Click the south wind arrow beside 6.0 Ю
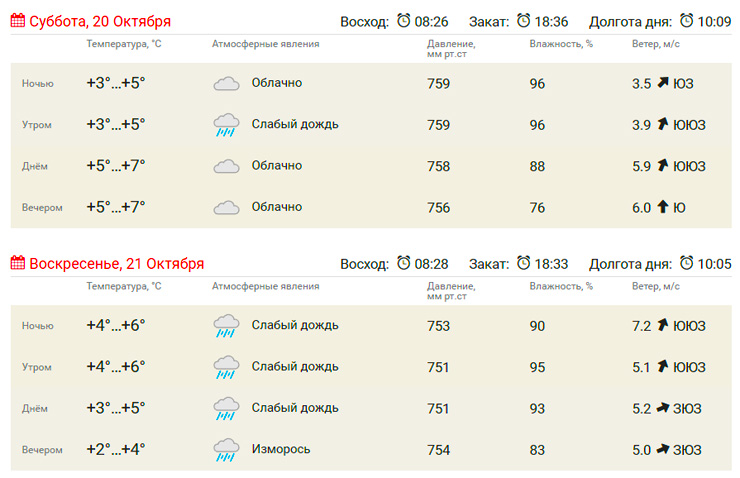 (662, 207)
